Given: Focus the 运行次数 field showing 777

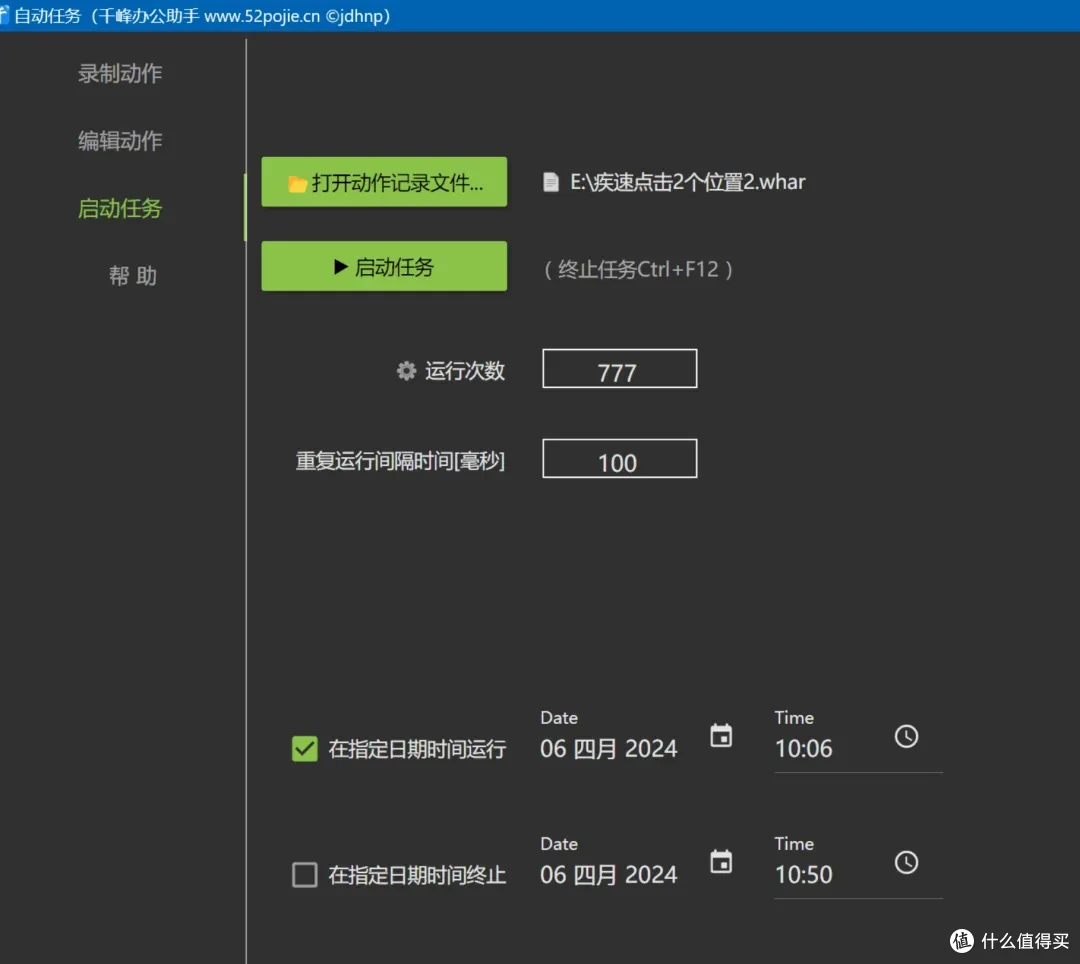Looking at the screenshot, I should pyautogui.click(x=619, y=369).
